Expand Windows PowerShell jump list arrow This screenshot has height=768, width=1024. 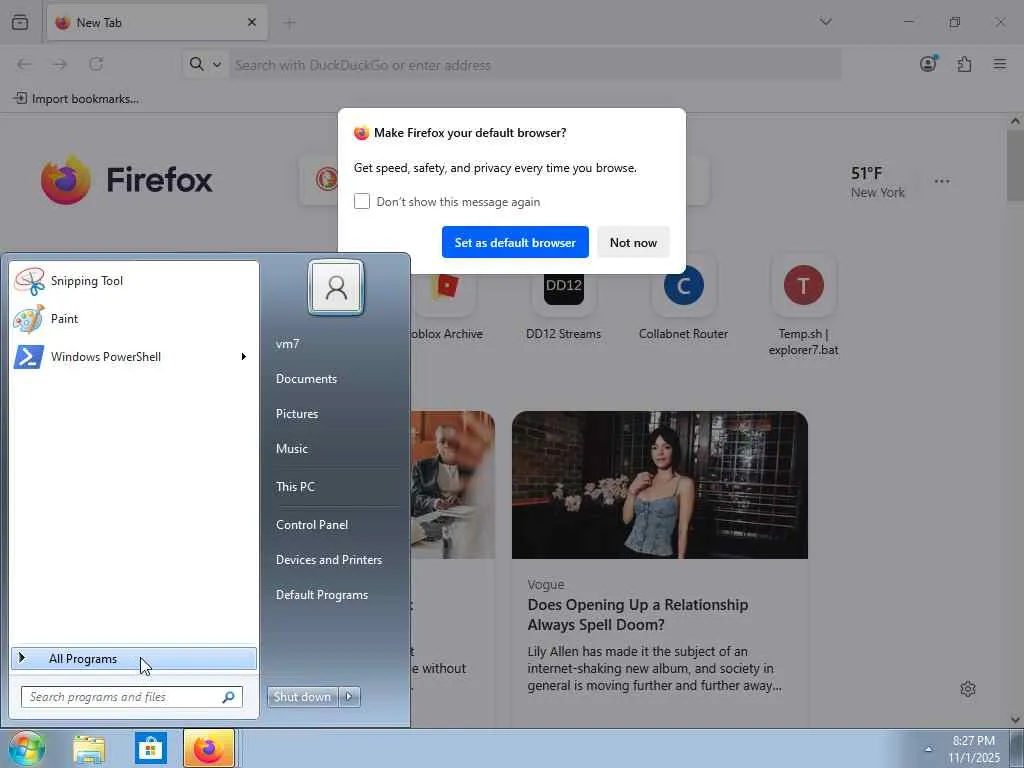[244, 357]
